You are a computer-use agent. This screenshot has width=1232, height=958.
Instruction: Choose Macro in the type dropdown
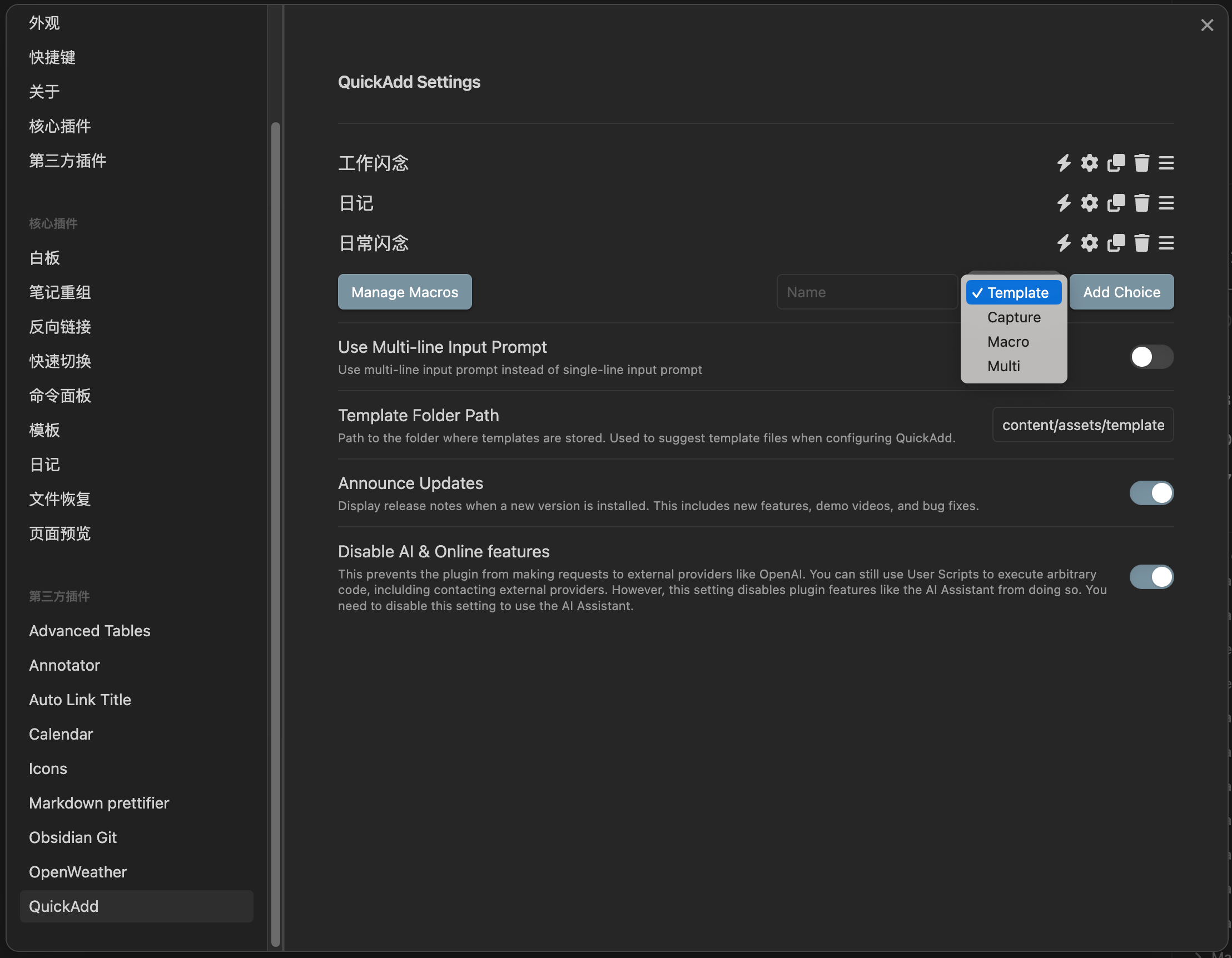point(1008,342)
